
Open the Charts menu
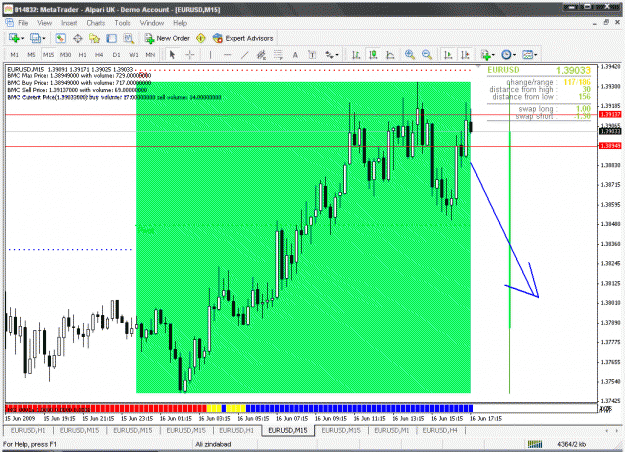click(96, 23)
